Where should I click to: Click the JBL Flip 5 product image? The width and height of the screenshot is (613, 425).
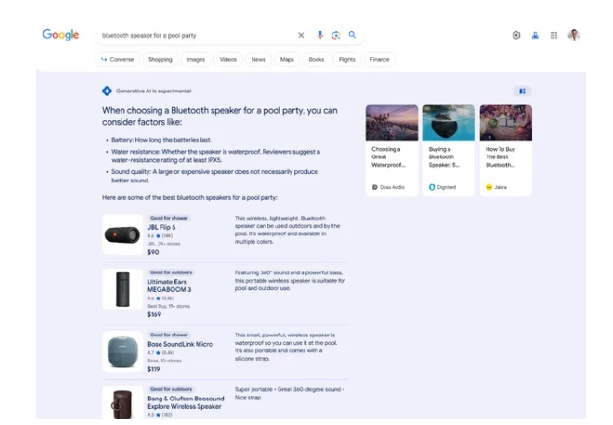coord(122,235)
